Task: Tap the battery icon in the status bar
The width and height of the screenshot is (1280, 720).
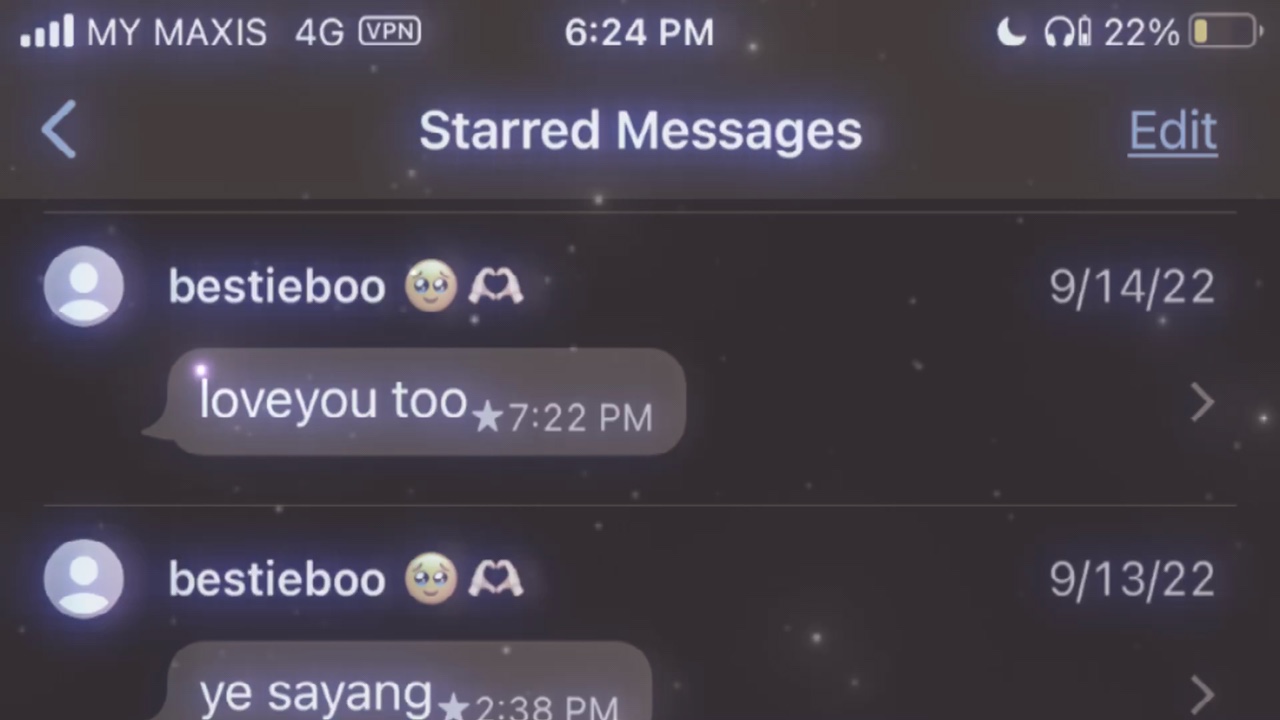Action: (x=1223, y=32)
